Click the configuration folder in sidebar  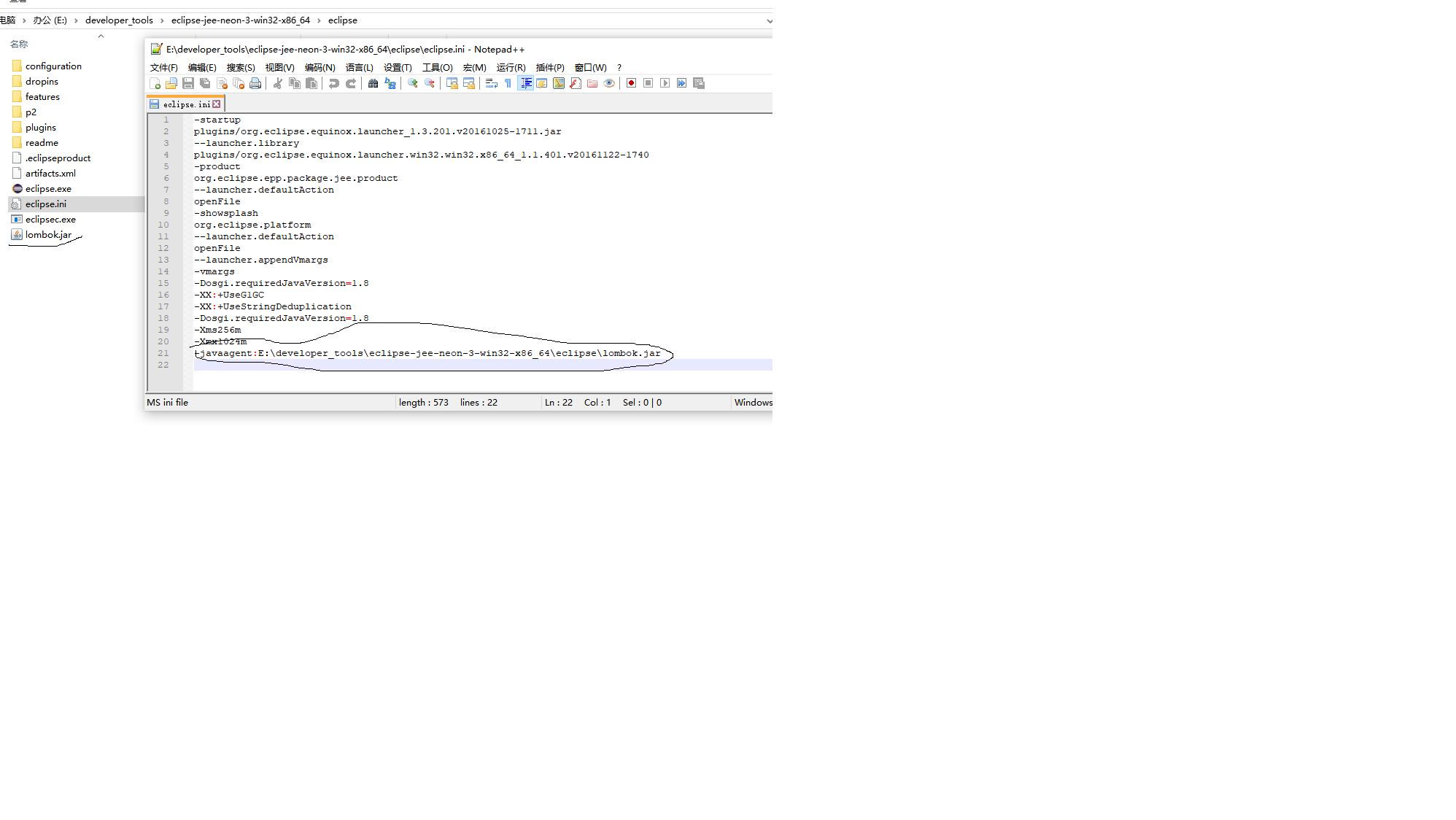tap(54, 65)
